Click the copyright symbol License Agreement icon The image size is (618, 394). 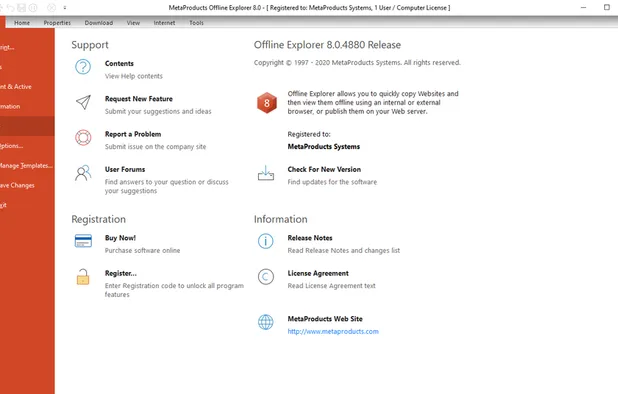tap(266, 277)
